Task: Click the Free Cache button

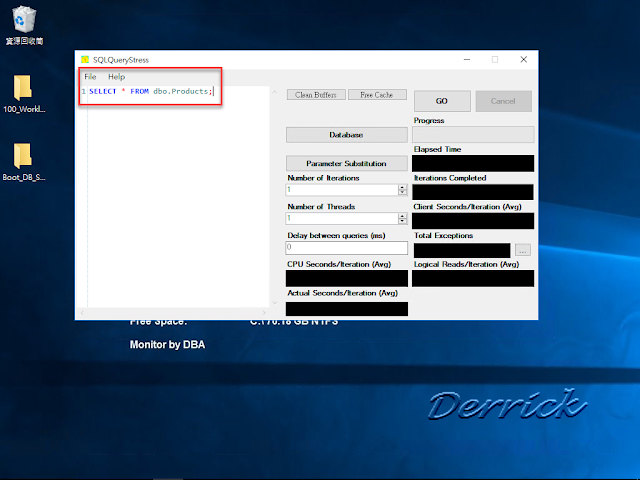Action: [377, 95]
